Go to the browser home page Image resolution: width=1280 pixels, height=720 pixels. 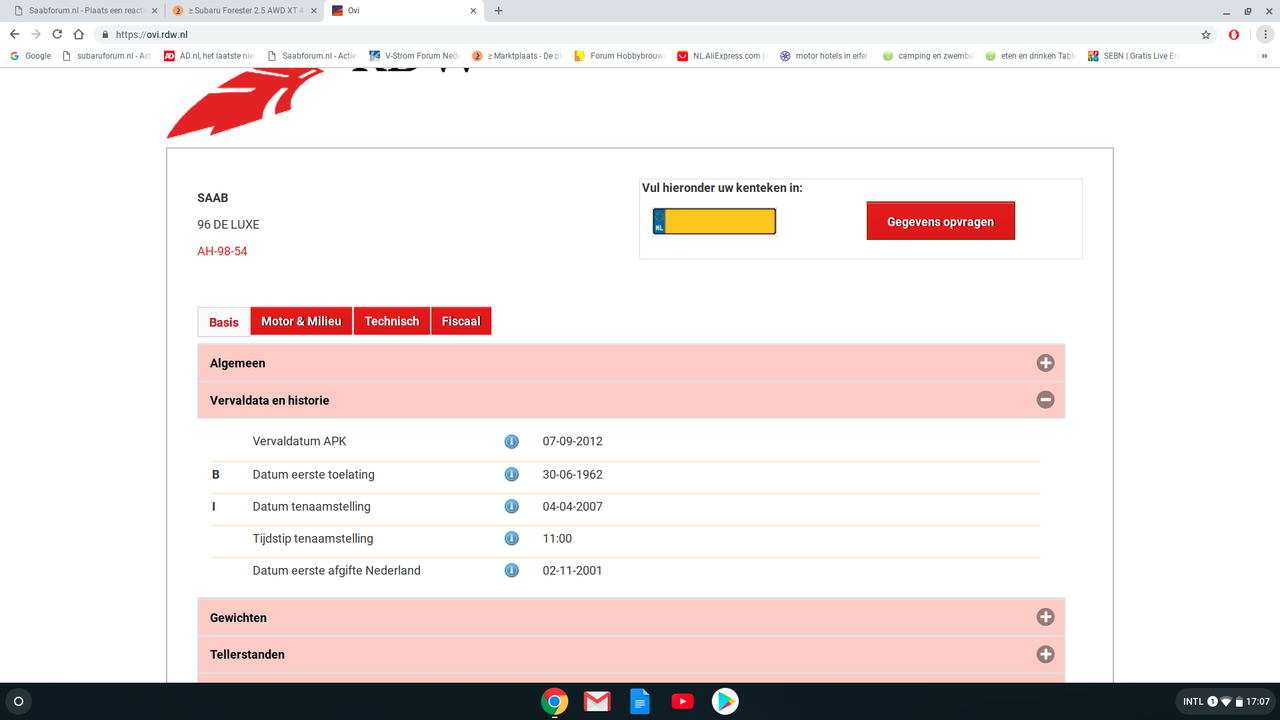click(79, 34)
